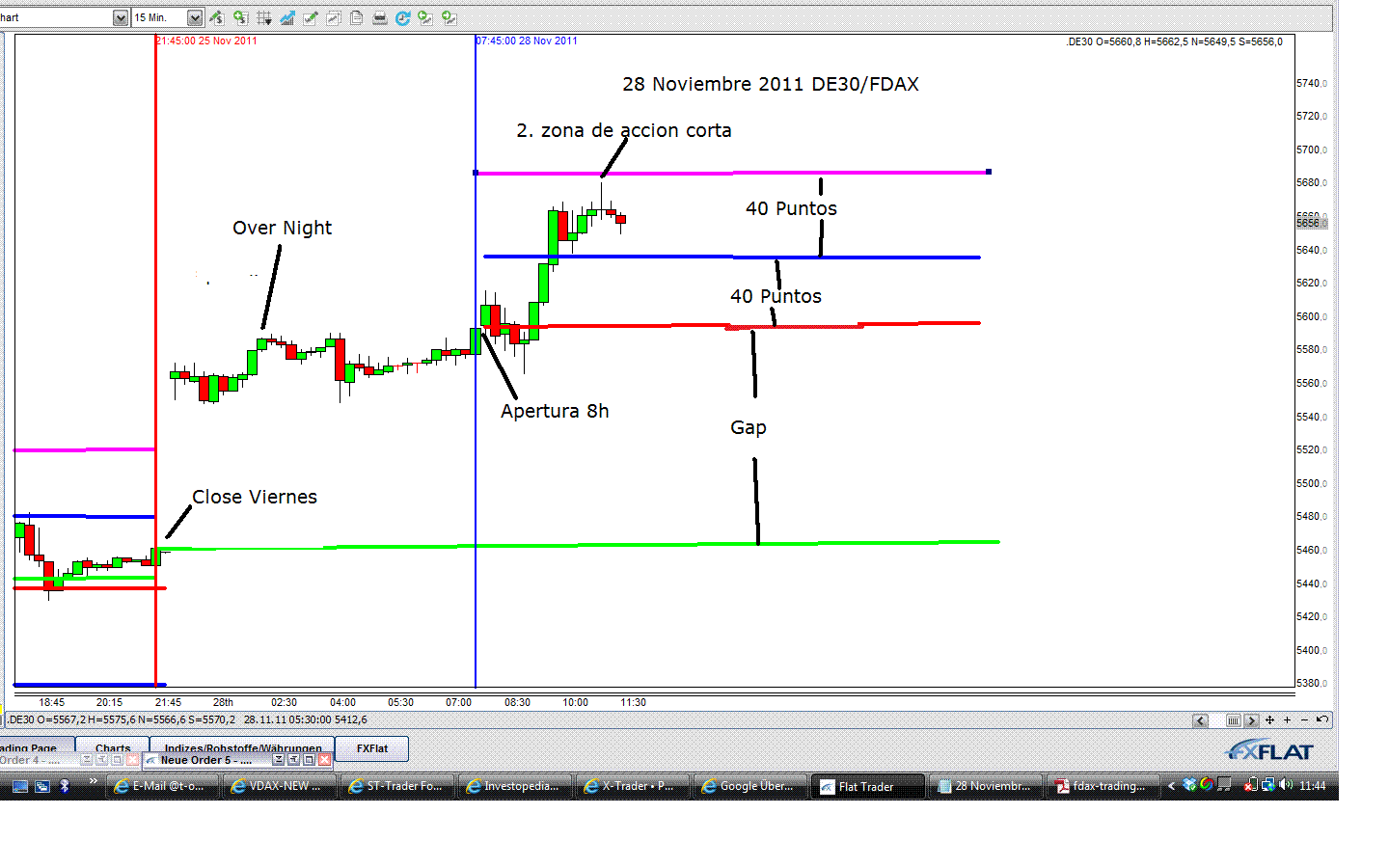This screenshot has height=868, width=1389.
Task: Select the Flat Trader taskbar button
Action: (x=867, y=786)
